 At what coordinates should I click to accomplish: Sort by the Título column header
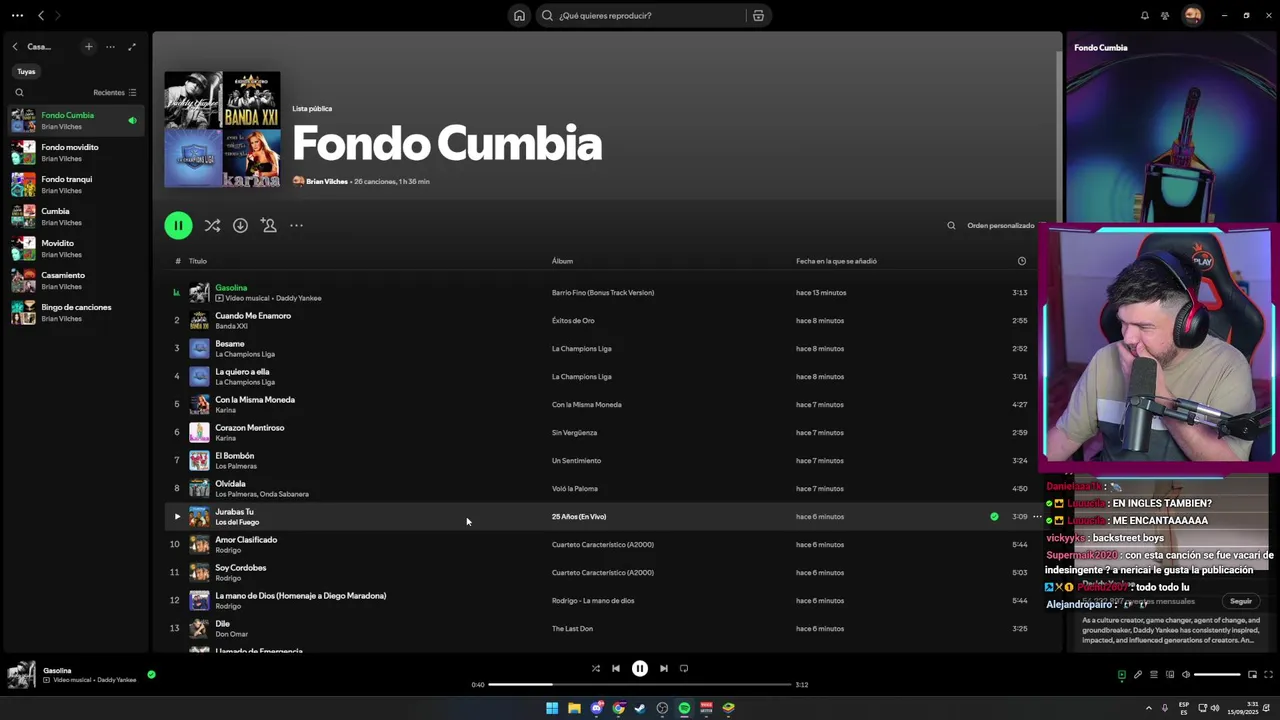click(198, 261)
